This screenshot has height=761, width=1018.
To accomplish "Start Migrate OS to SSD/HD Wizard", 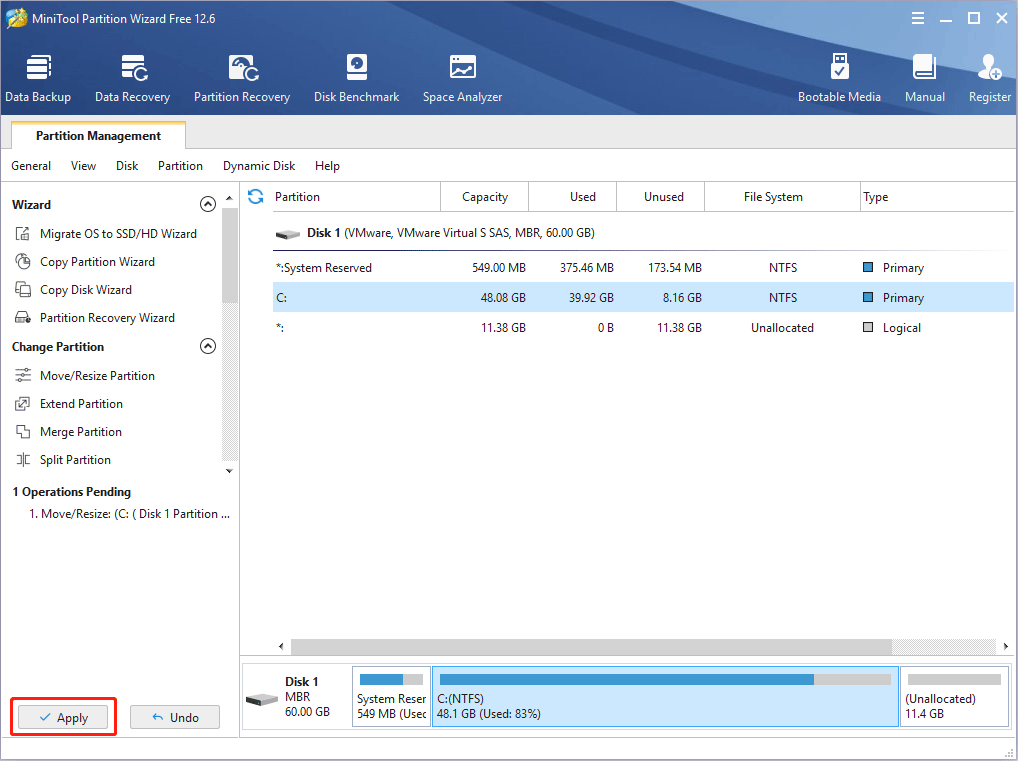I will (105, 234).
